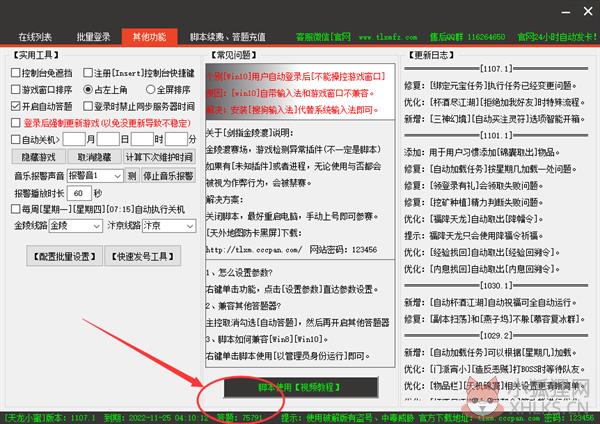The width and height of the screenshot is (600, 424).
Task: Click 计算下次维护时间 button
Action: [x=159, y=157]
